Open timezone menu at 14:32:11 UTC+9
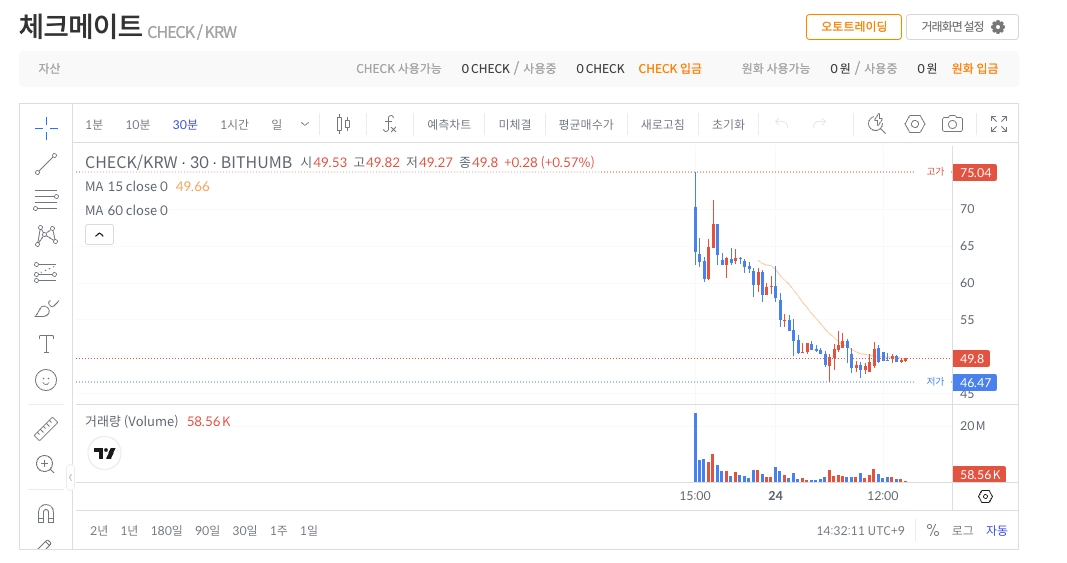Screen dimensions: 1067x563 click(860, 530)
